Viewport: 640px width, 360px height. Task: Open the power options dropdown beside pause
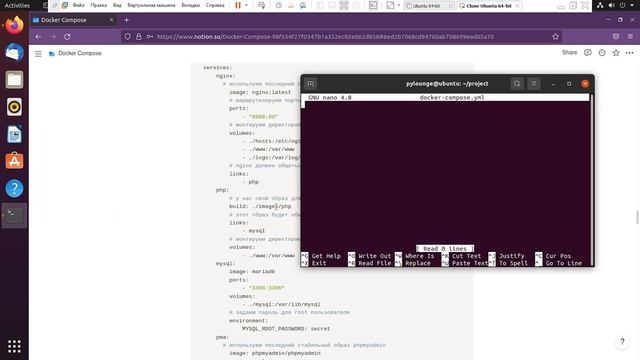[x=246, y=5]
